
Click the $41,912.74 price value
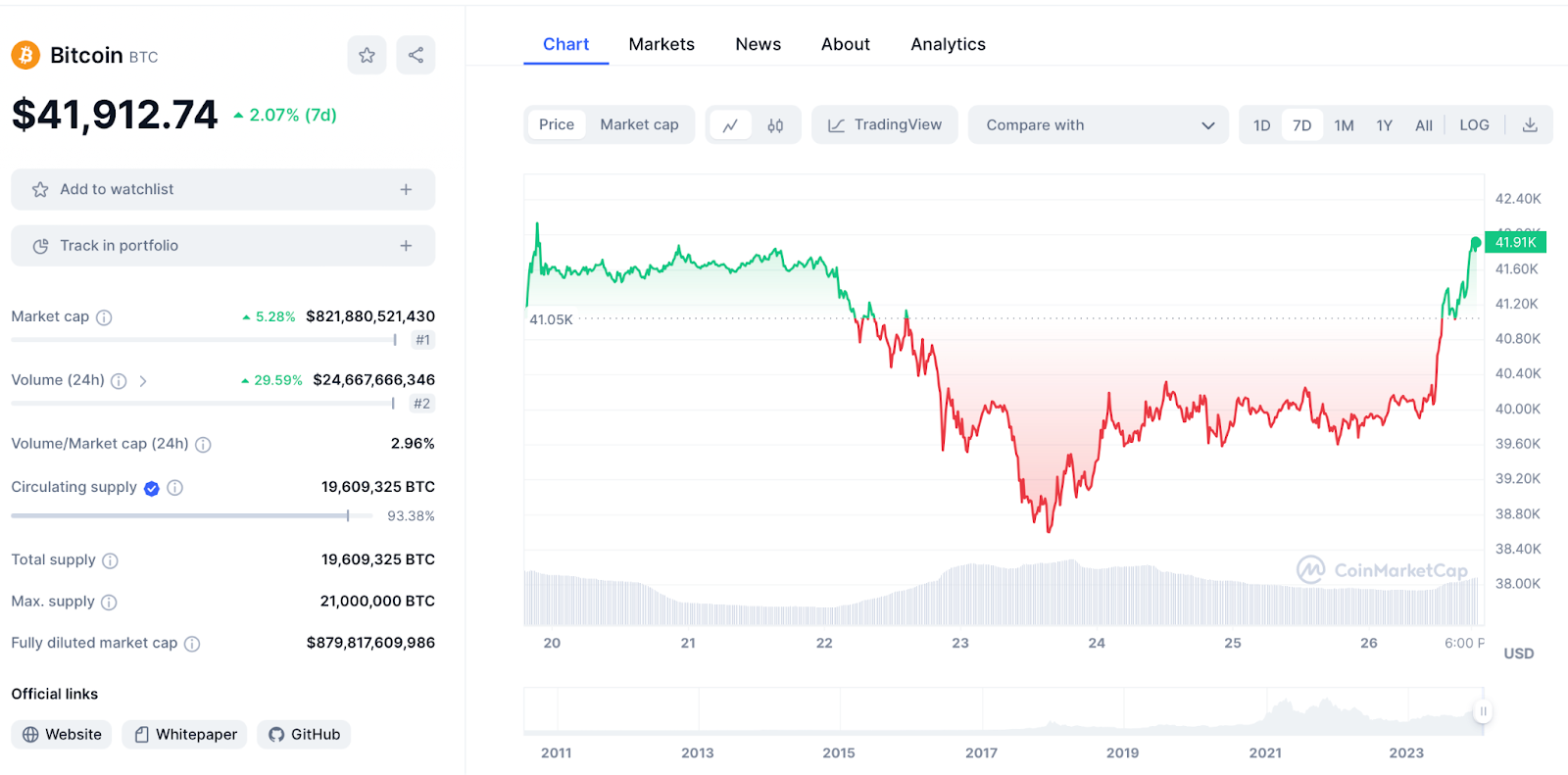(115, 115)
